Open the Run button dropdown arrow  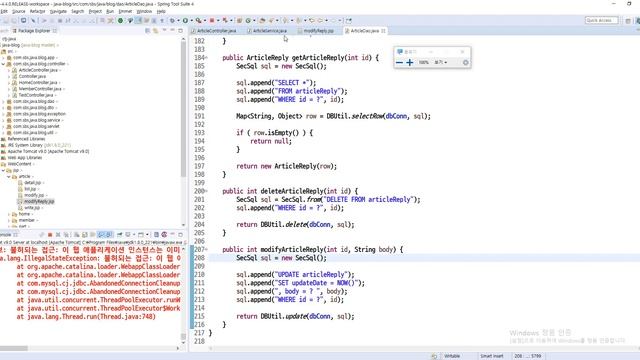[191, 20]
